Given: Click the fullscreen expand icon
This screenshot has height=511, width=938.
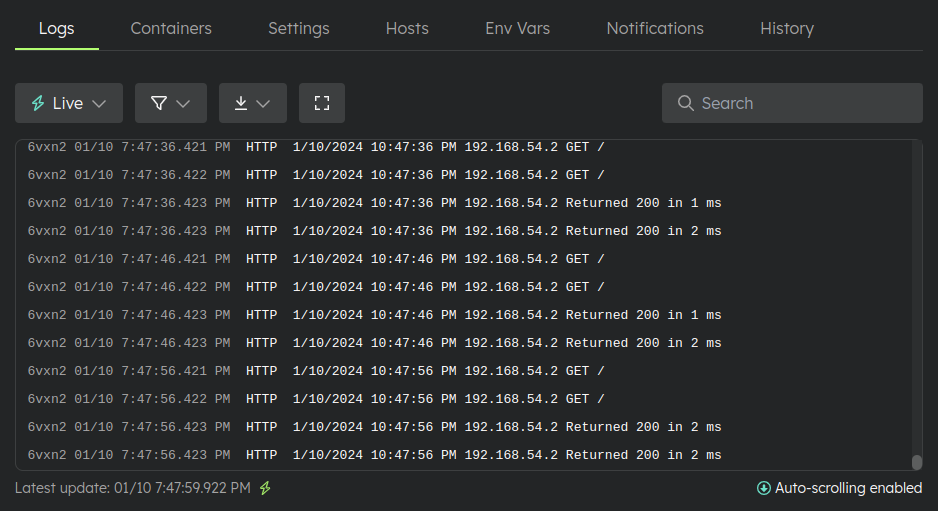Looking at the screenshot, I should (x=321, y=103).
